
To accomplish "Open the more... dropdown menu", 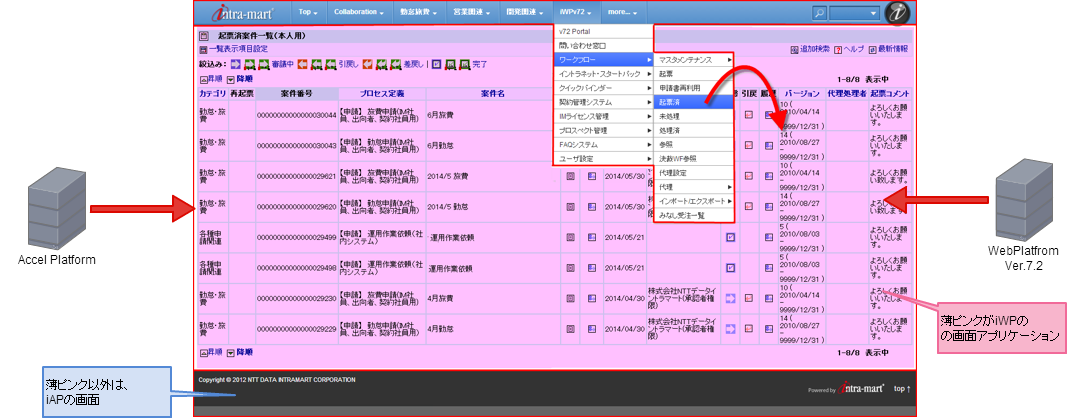I will coord(622,12).
